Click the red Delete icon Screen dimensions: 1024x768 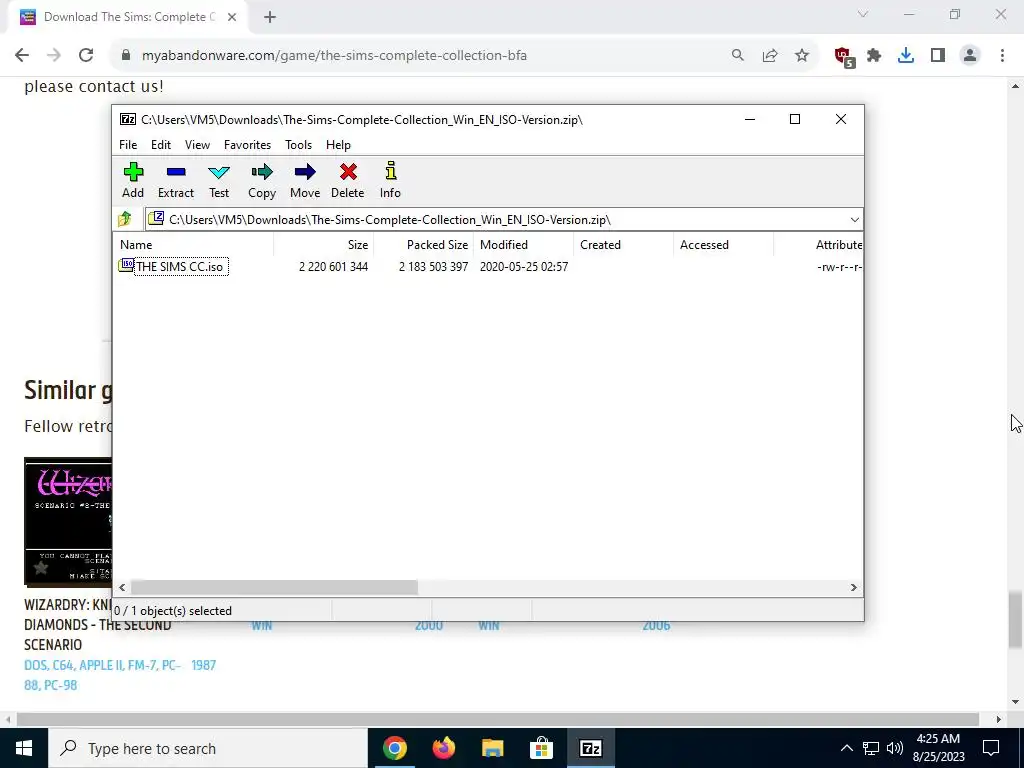[x=347, y=180]
